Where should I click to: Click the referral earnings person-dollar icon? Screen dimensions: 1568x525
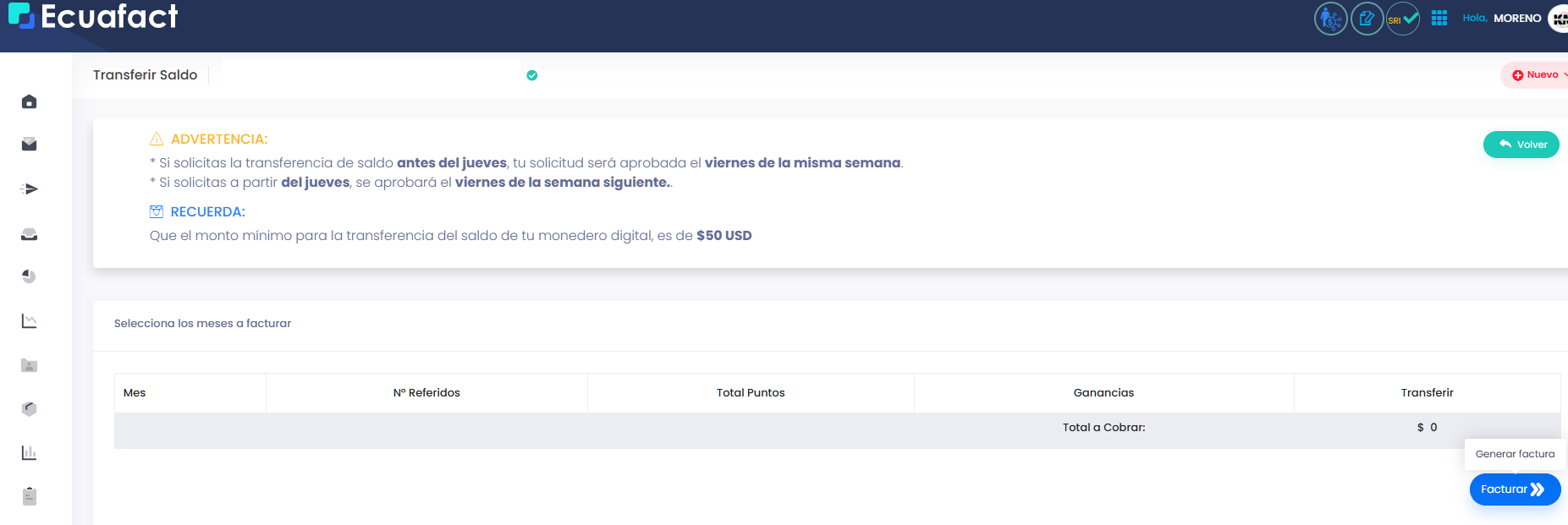1330,18
